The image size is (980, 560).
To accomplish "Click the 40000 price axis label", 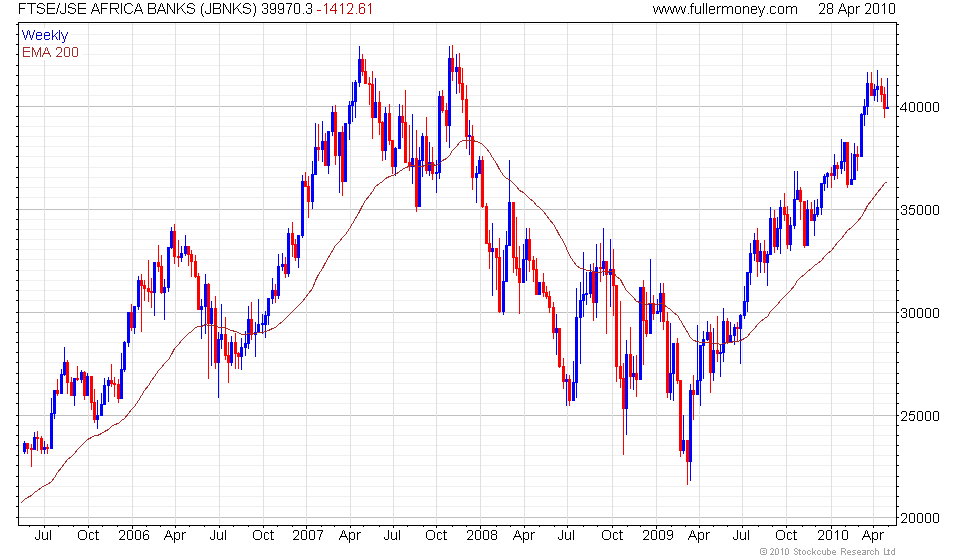I will (x=919, y=108).
